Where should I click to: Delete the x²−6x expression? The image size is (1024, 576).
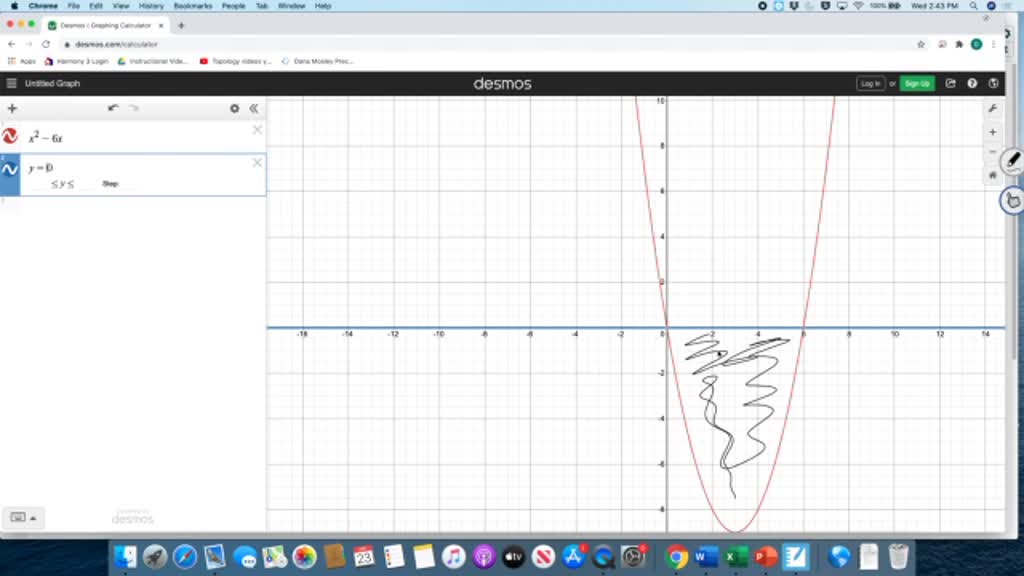click(257, 129)
